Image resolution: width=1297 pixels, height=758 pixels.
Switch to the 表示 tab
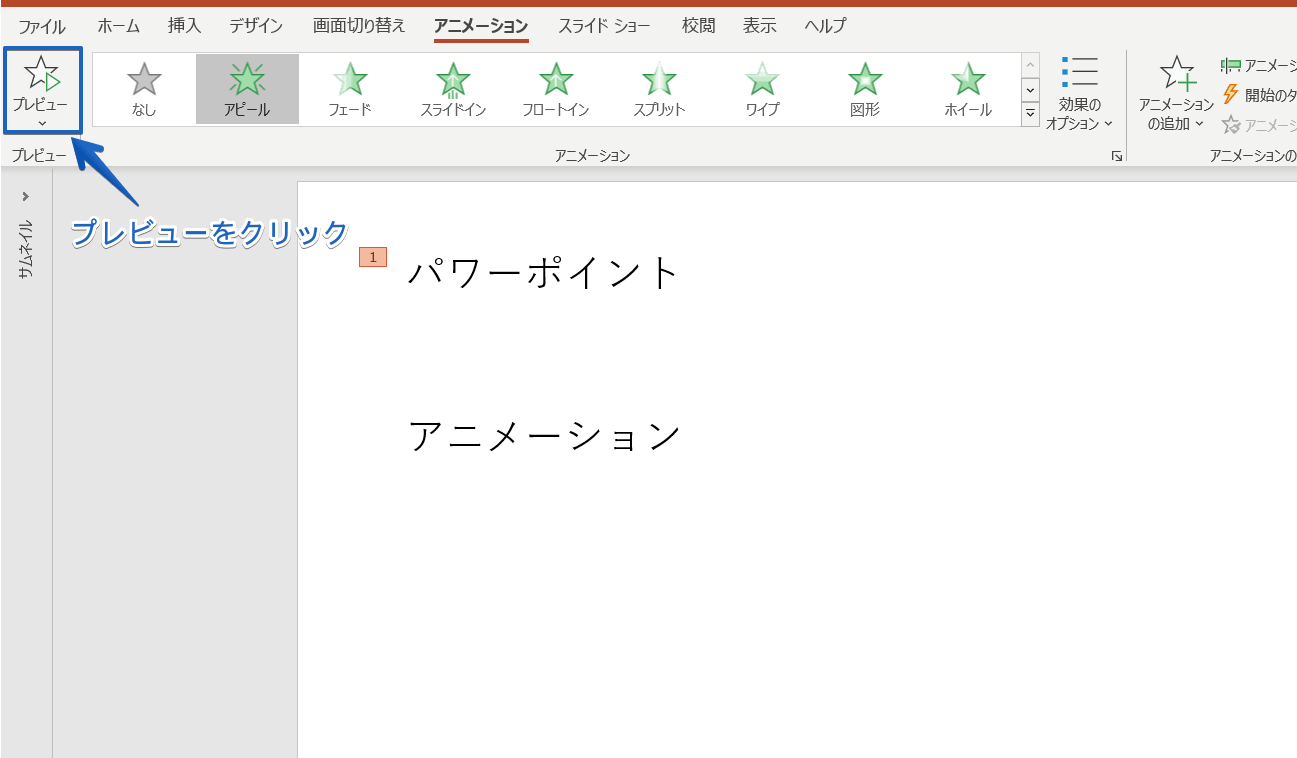[760, 26]
